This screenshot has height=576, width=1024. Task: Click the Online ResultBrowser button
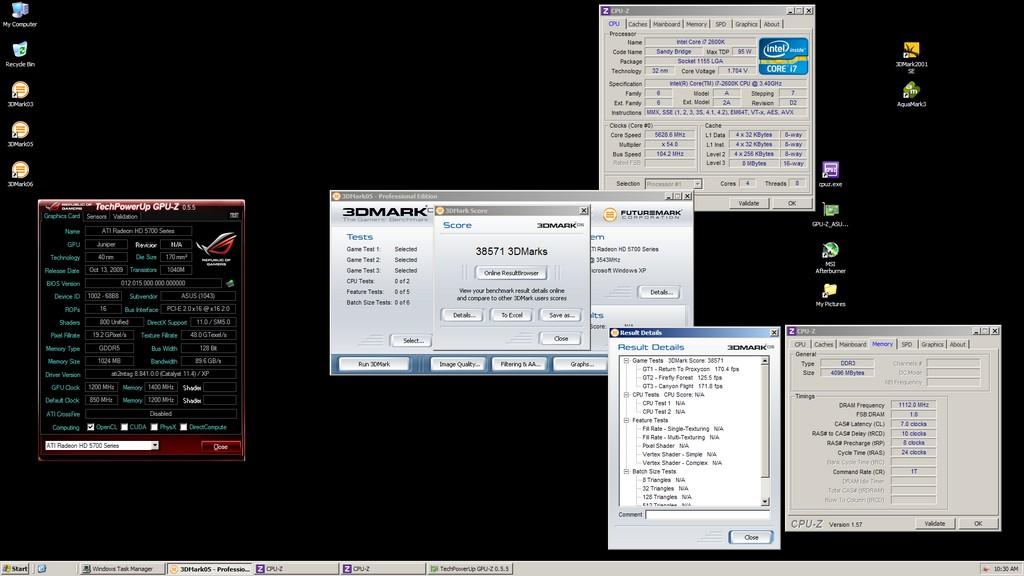point(511,273)
